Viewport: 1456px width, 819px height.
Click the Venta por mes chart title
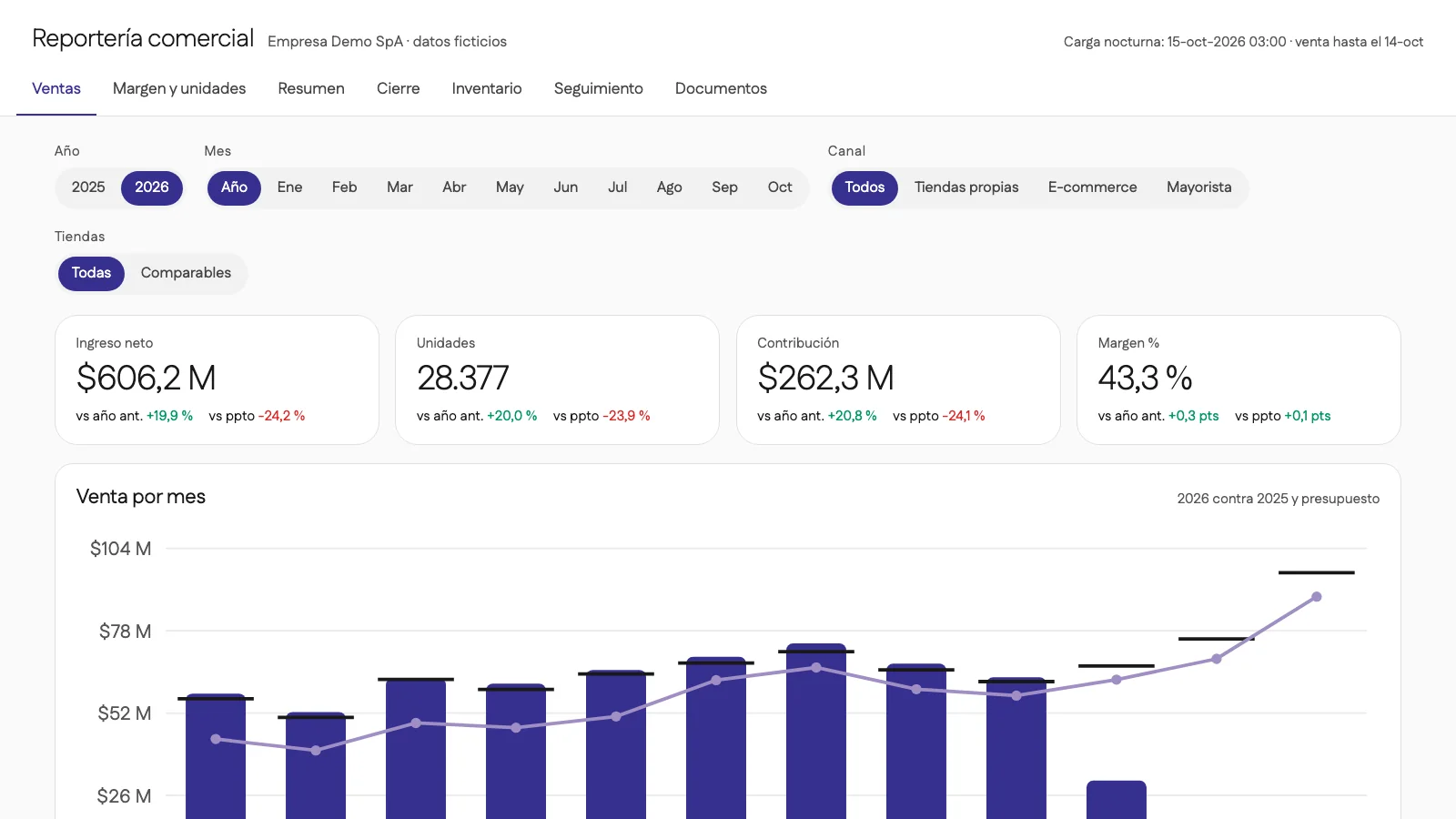141,497
